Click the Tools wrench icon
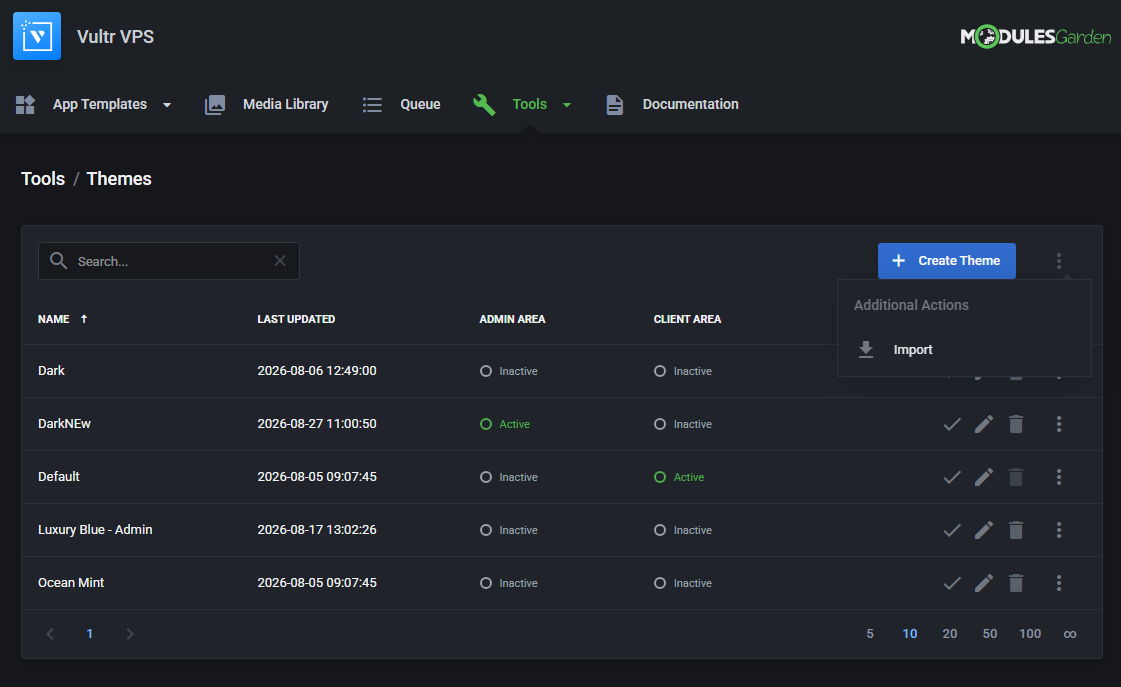1121x687 pixels. coord(484,104)
